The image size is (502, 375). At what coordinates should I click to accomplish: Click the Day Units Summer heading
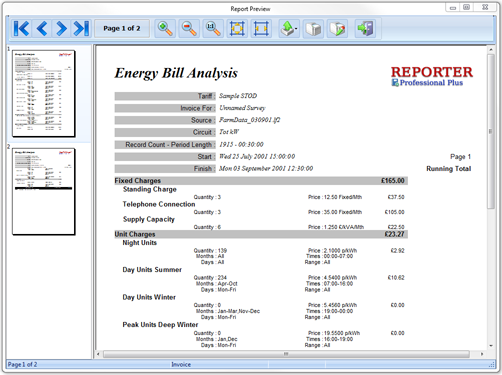pos(152,270)
